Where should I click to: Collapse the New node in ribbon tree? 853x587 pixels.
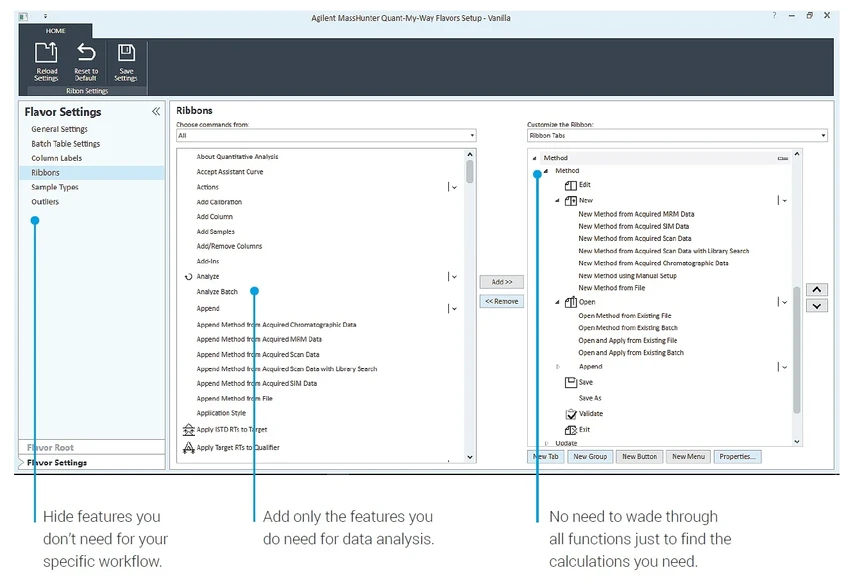[557, 201]
